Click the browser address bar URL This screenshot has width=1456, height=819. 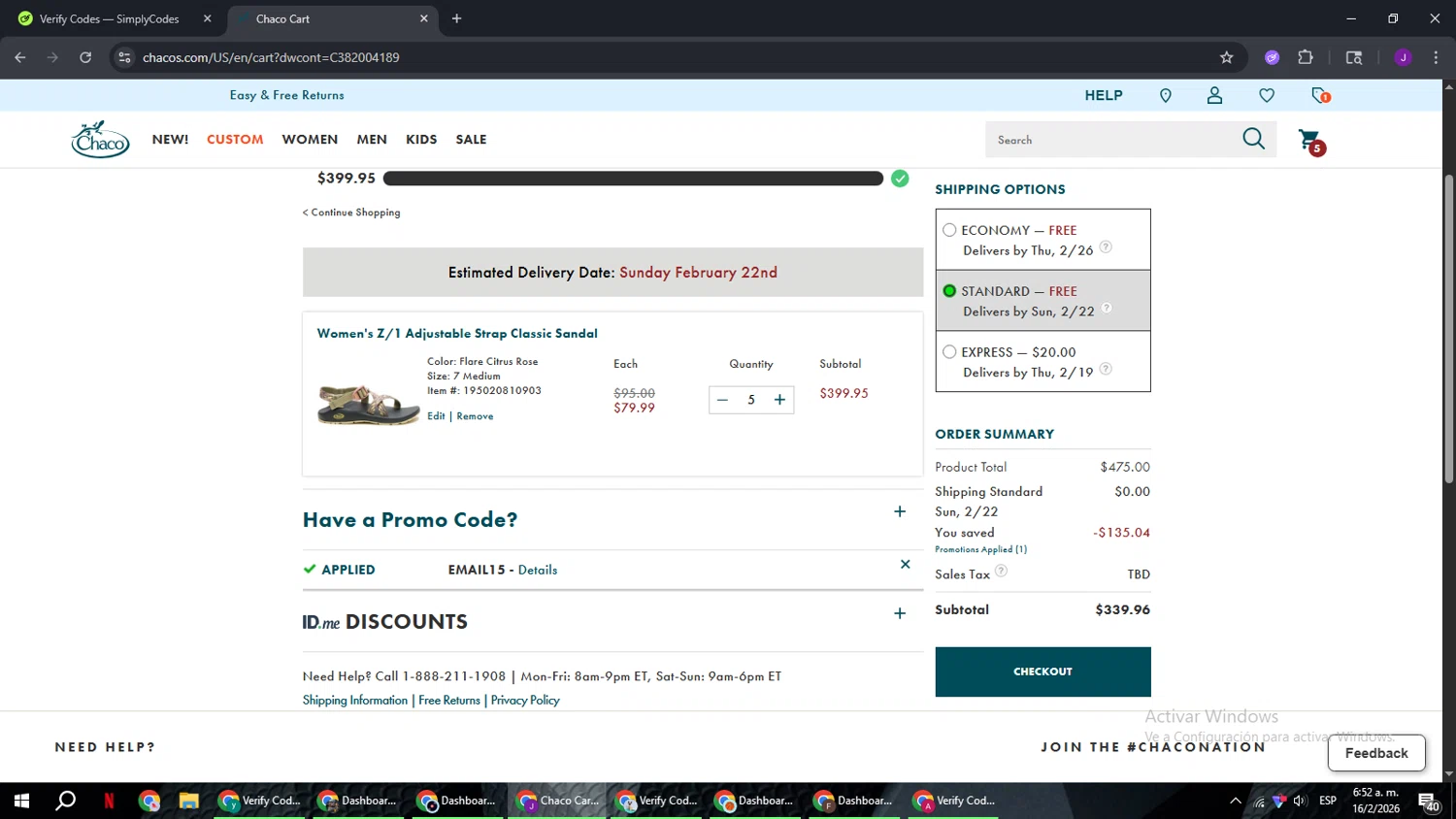pyautogui.click(x=271, y=57)
